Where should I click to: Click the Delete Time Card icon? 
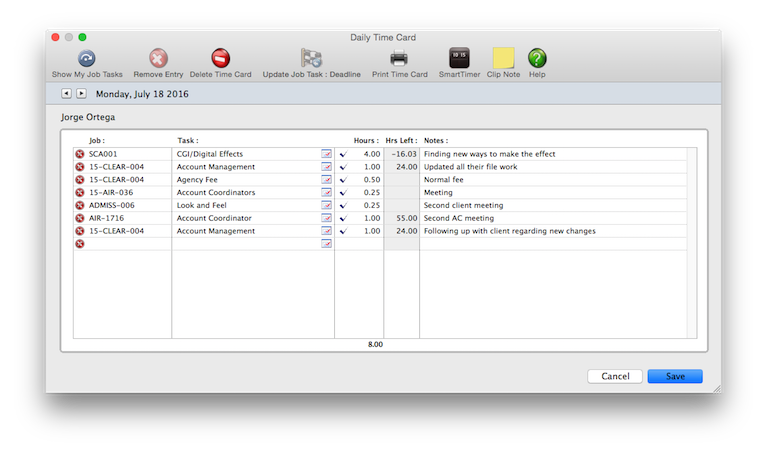[221, 59]
